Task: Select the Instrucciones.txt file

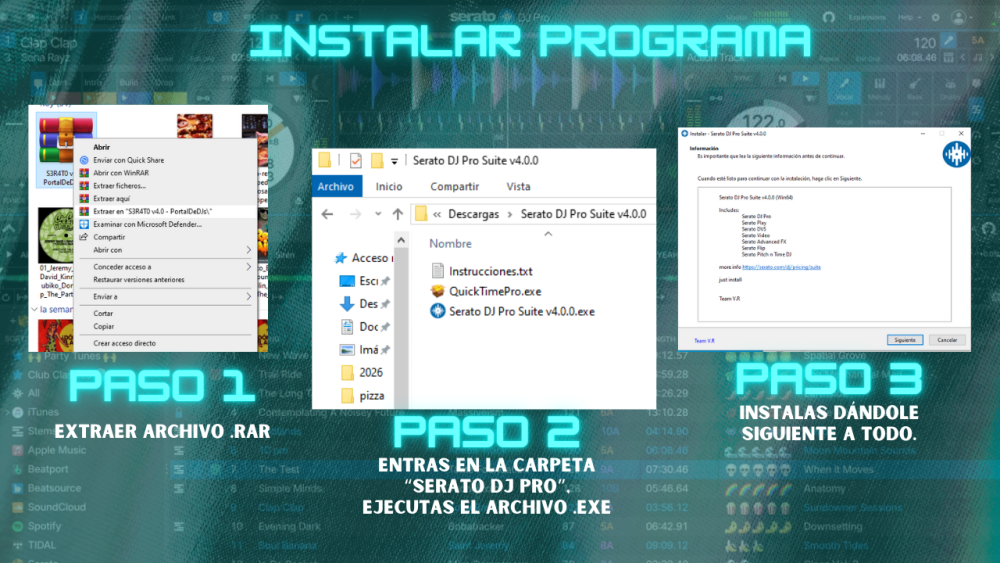Action: (490, 271)
